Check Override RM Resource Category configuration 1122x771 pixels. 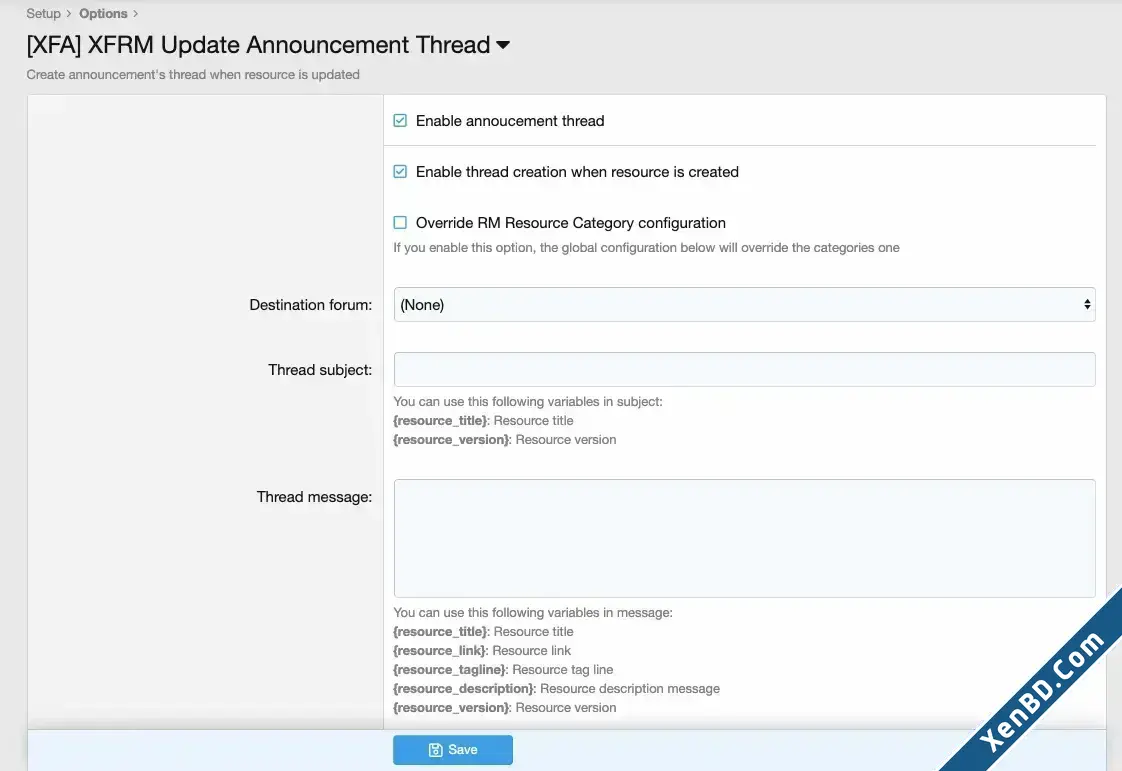(x=400, y=223)
